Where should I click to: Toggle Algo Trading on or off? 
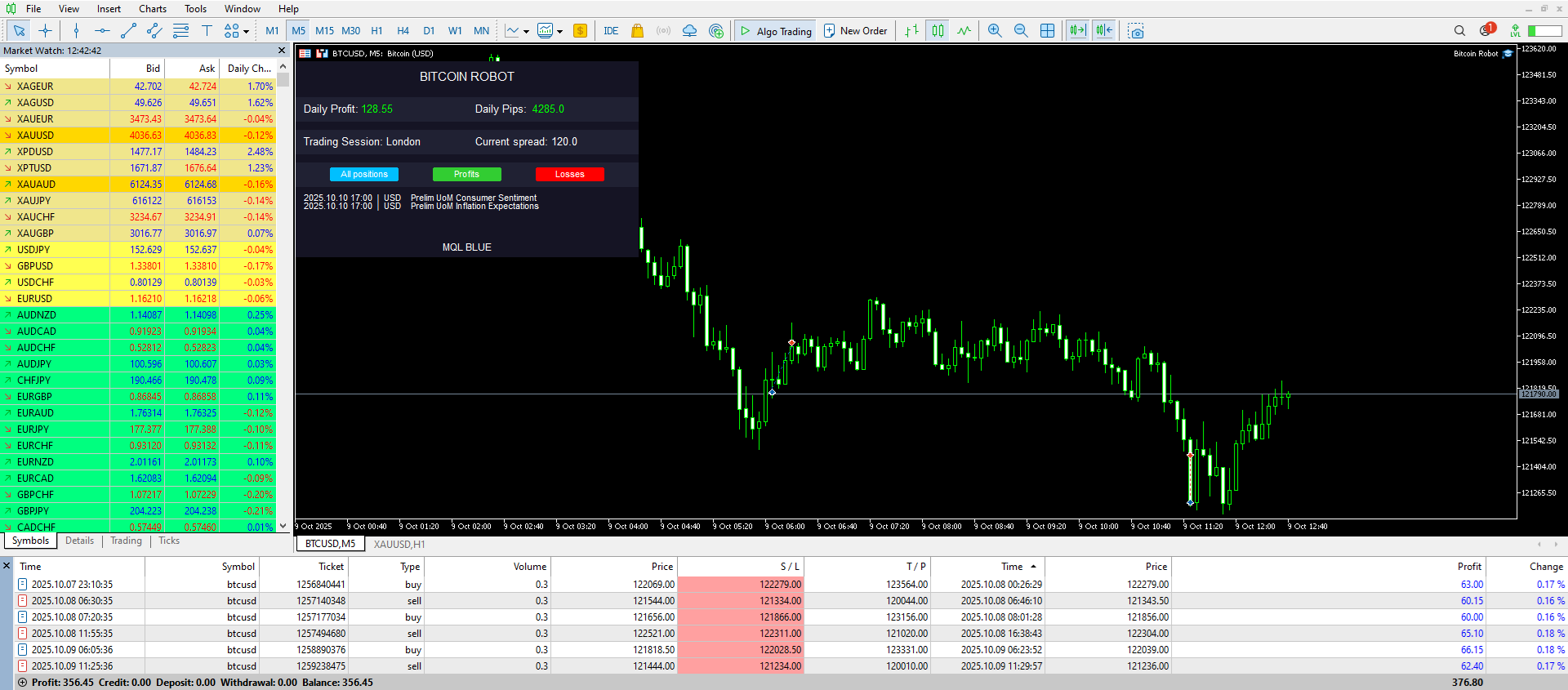point(775,31)
